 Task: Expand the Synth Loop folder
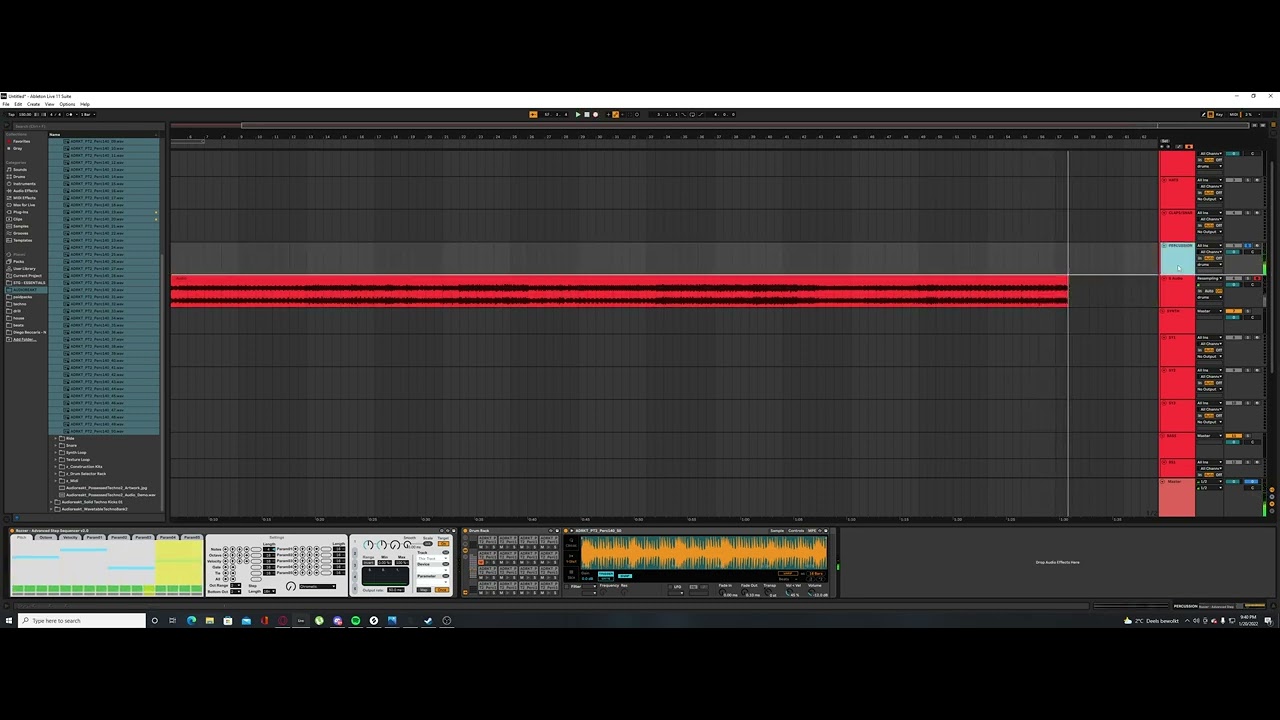coord(56,452)
